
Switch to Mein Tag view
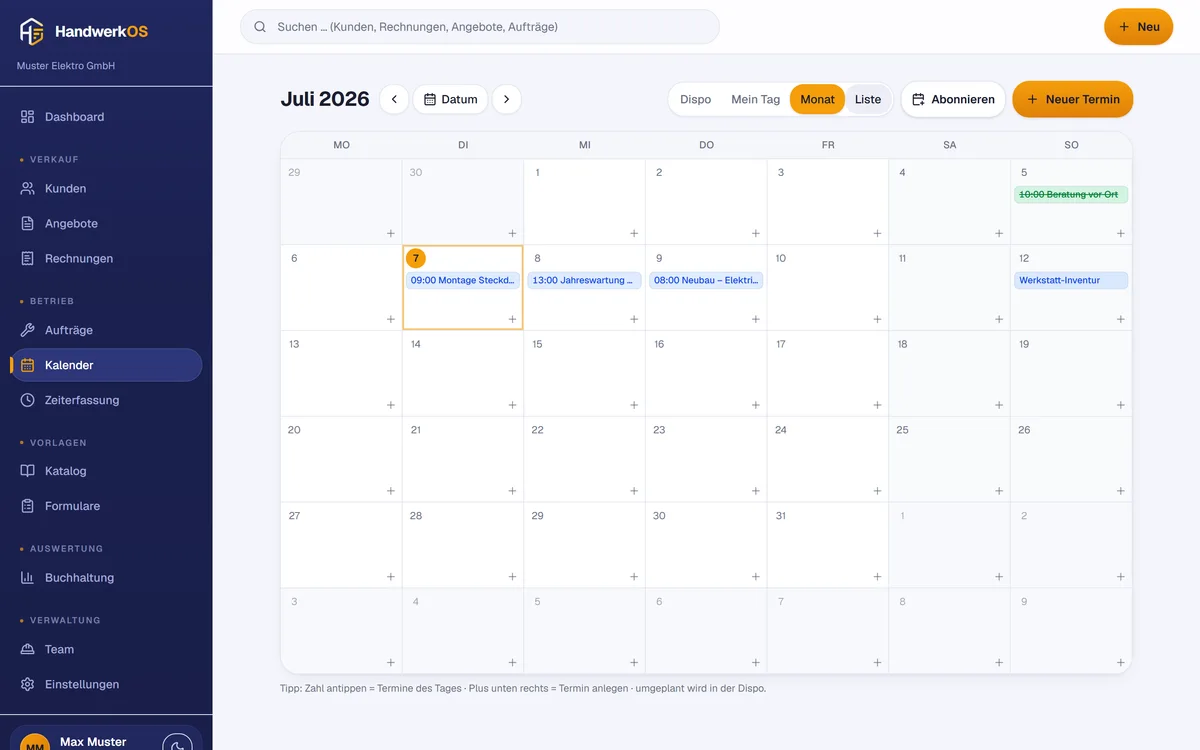pos(756,99)
